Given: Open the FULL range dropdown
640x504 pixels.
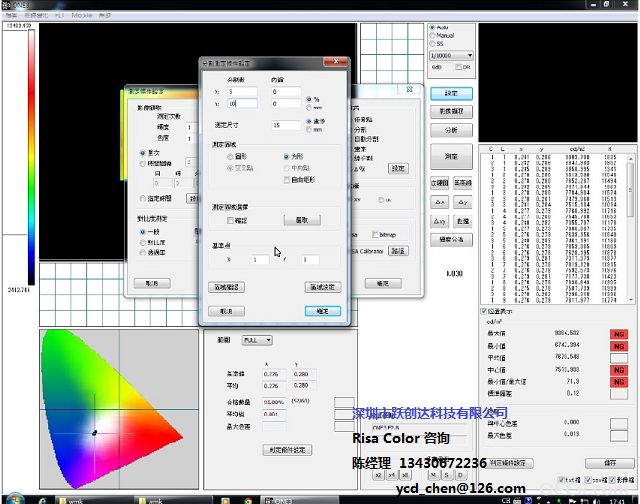Looking at the screenshot, I should 257,340.
